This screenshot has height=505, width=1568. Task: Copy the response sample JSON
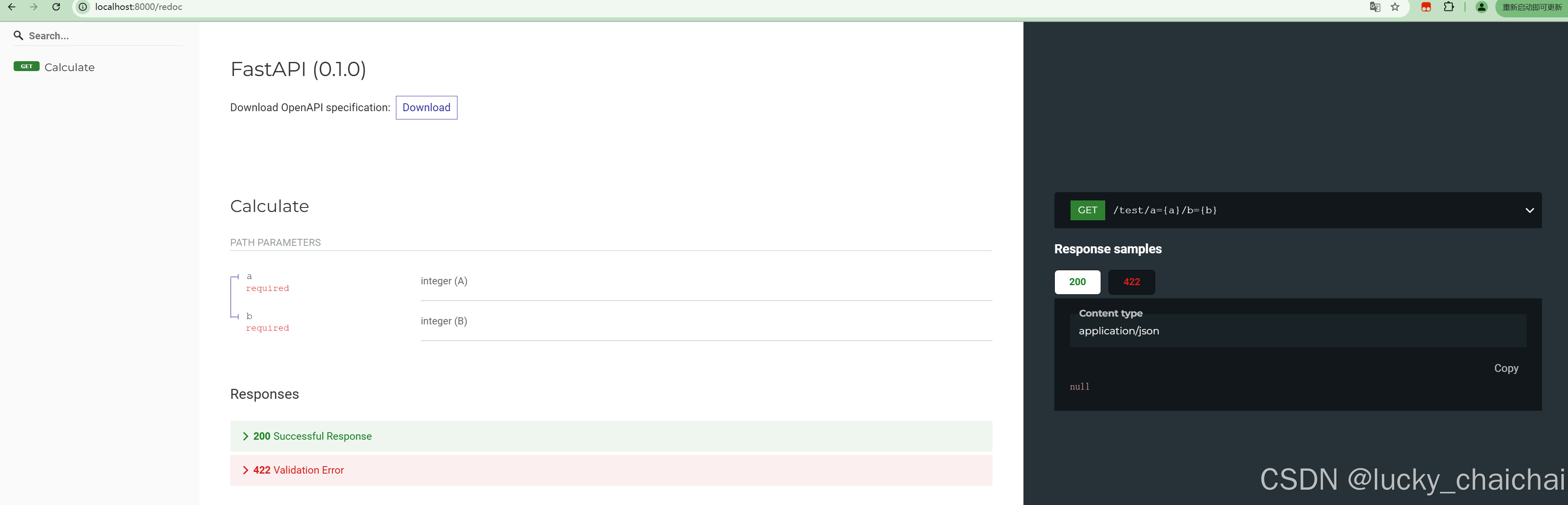pos(1506,368)
